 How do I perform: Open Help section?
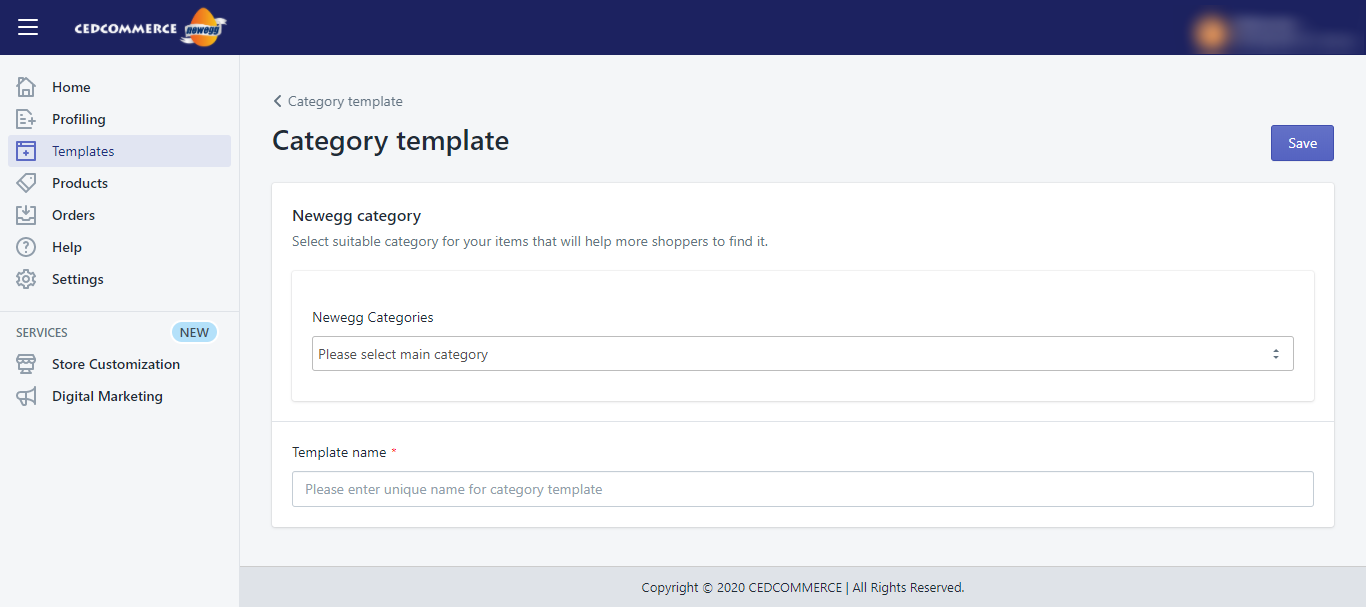click(120, 247)
